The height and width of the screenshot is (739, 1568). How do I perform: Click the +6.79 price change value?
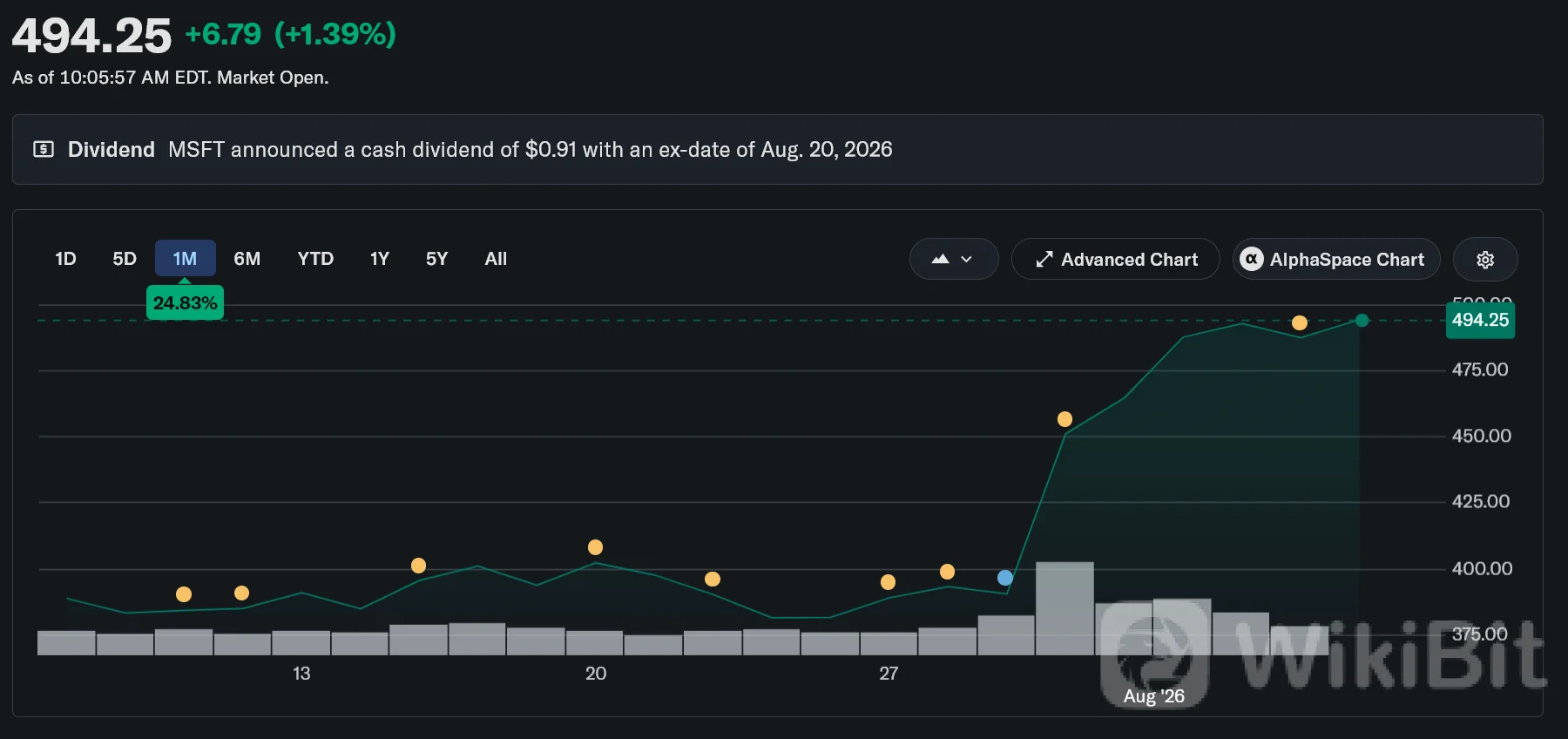tap(223, 34)
